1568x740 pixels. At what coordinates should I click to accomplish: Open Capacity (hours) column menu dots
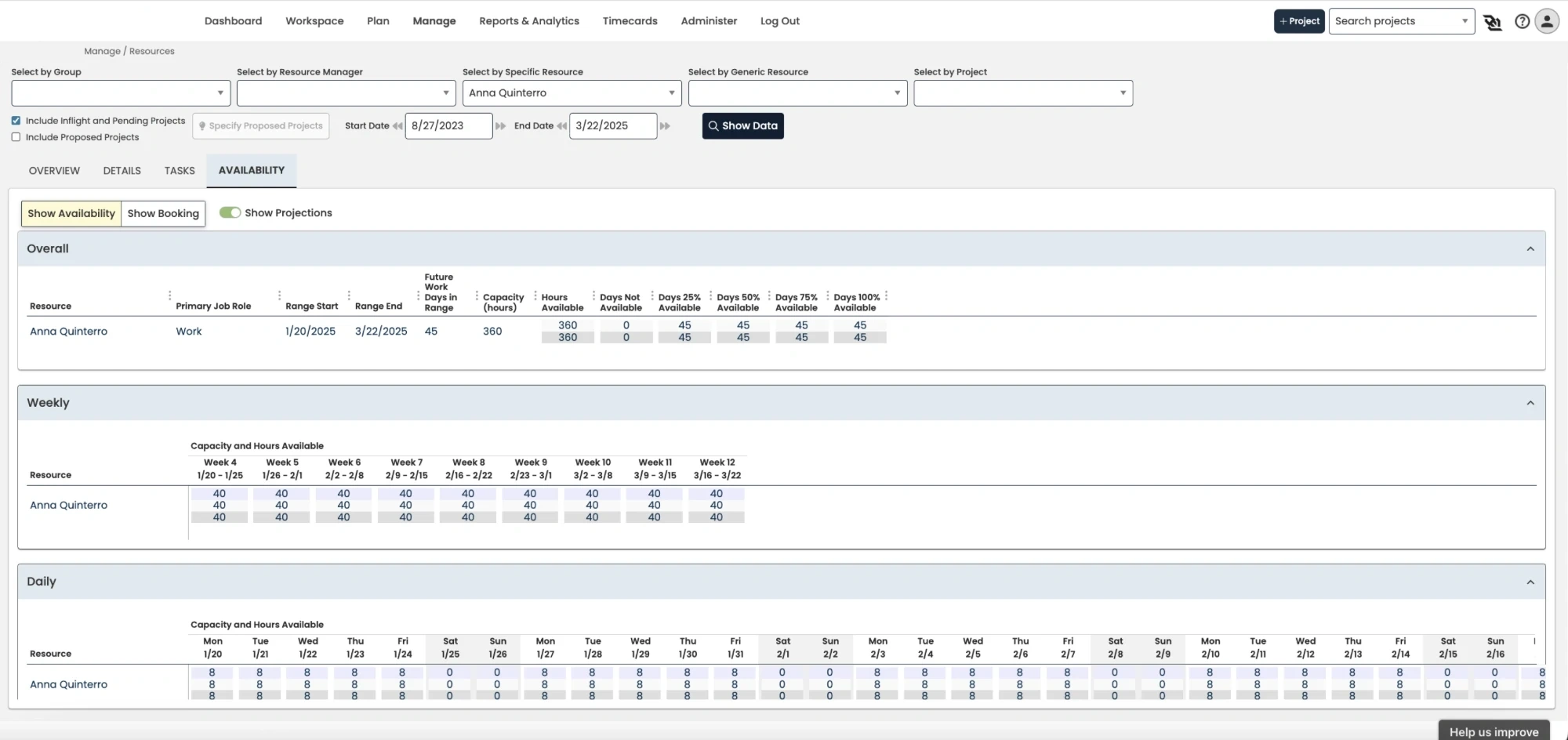[x=535, y=296]
